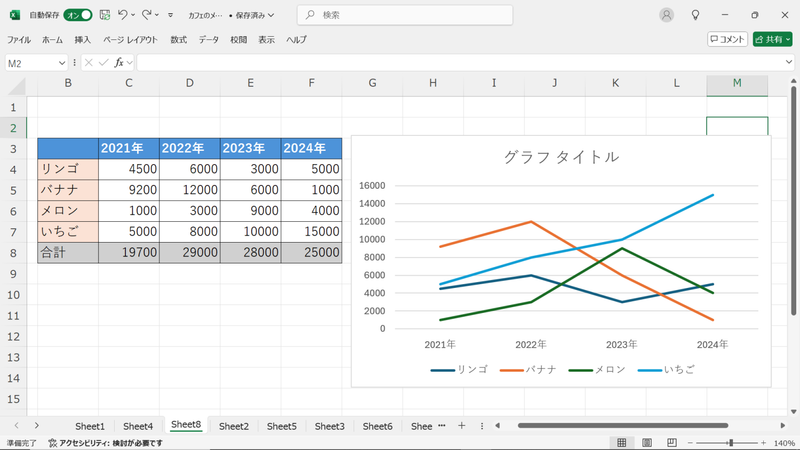Open the 校閲 ribbon tab
800x450 pixels.
point(238,39)
